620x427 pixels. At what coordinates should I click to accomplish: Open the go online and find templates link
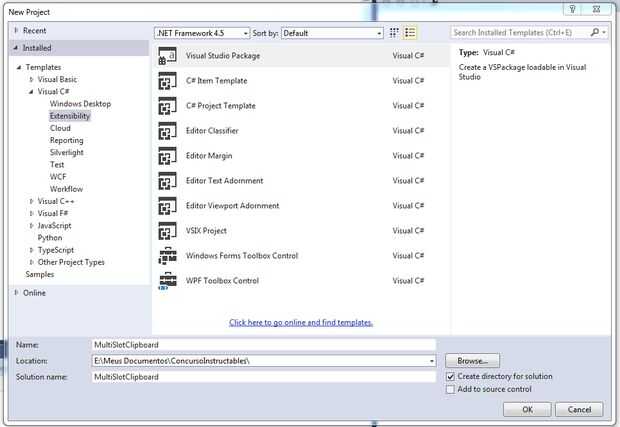click(x=301, y=323)
